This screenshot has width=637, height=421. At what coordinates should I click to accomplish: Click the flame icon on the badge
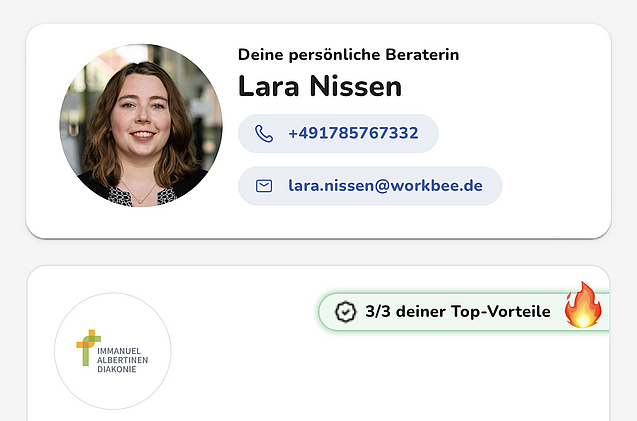(x=583, y=306)
